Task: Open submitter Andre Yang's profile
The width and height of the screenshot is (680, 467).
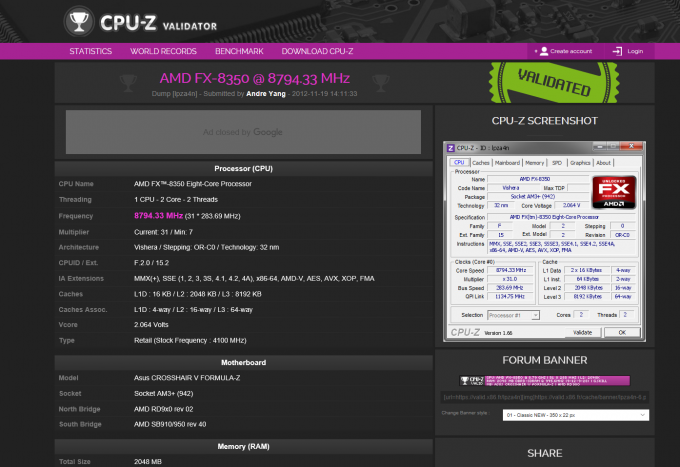Action: pos(266,94)
